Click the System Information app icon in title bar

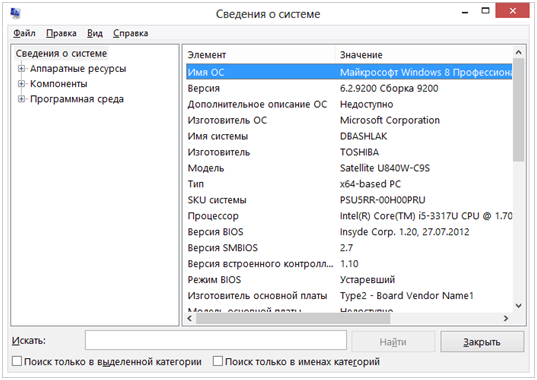point(15,13)
